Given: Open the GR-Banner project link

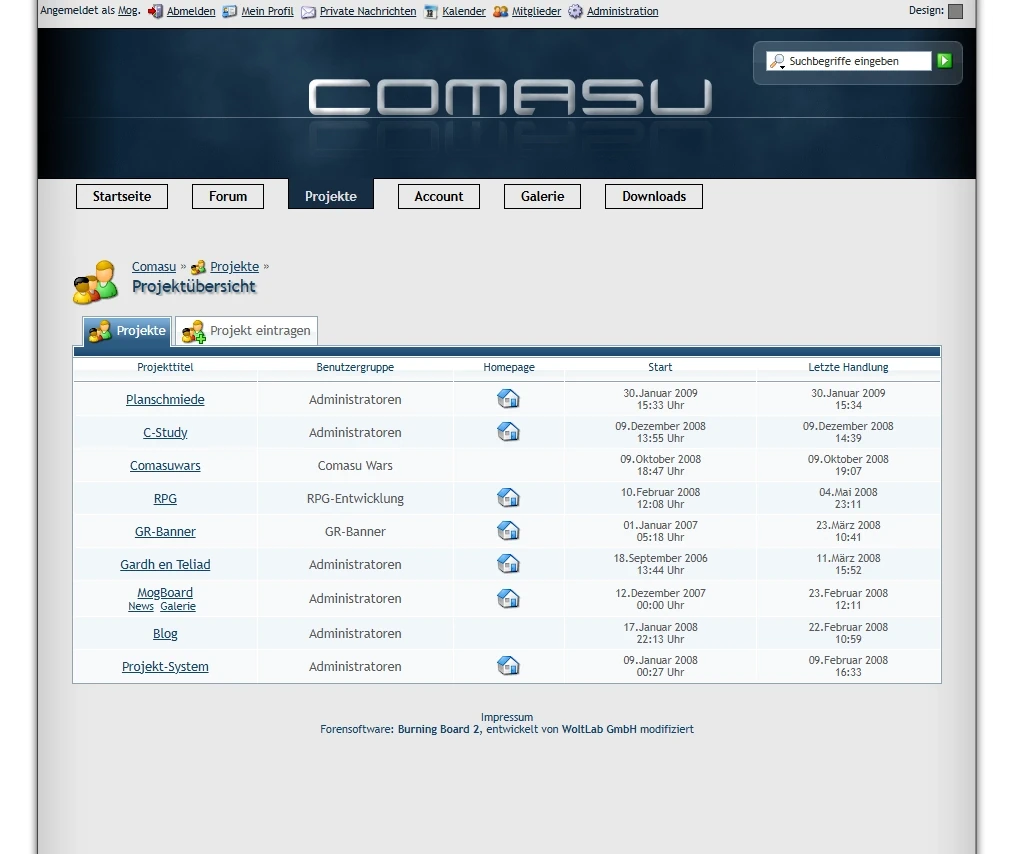Looking at the screenshot, I should point(165,532).
